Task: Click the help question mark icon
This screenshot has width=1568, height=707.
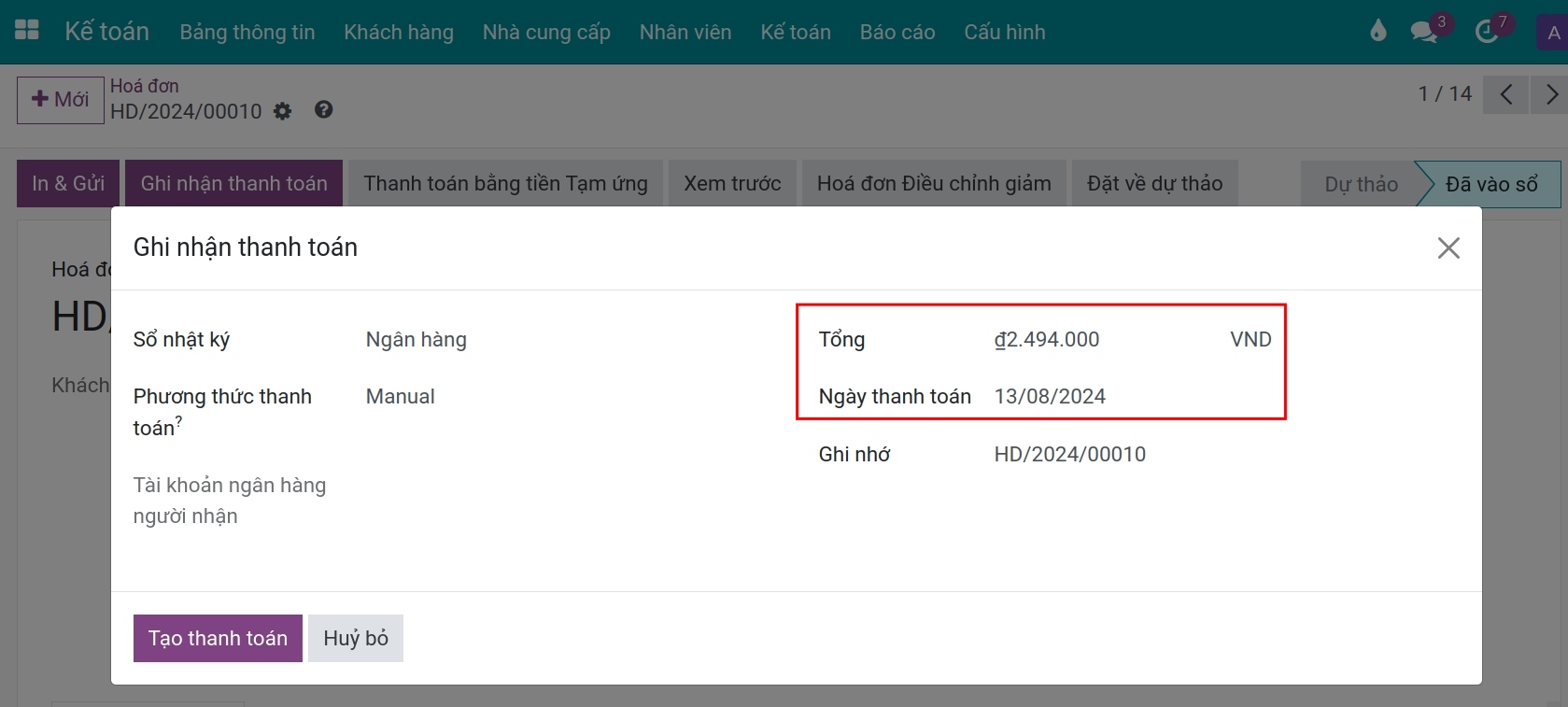Action: click(x=323, y=110)
